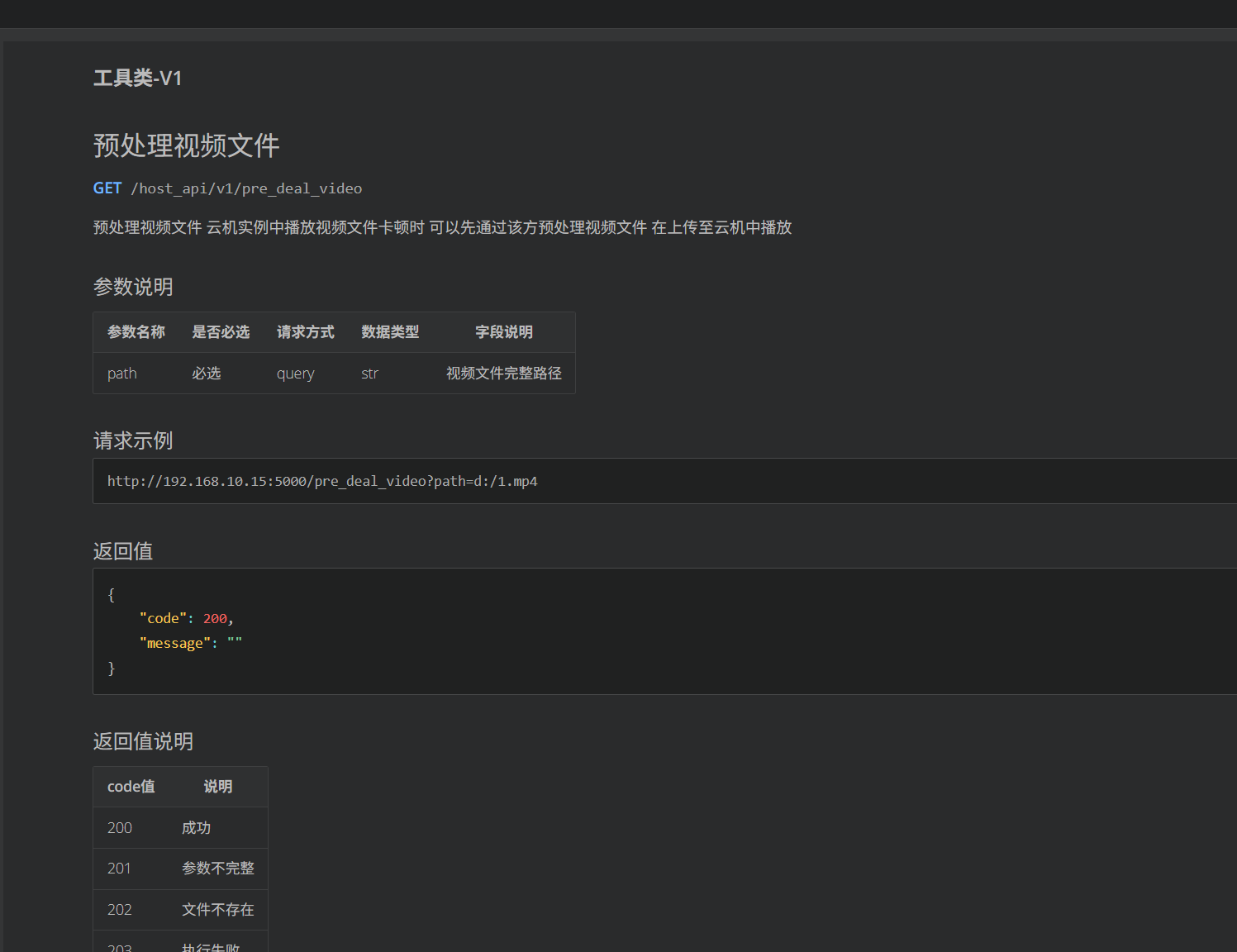Viewport: 1237px width, 952px height.
Task: Click the code值 column header
Action: [x=131, y=786]
